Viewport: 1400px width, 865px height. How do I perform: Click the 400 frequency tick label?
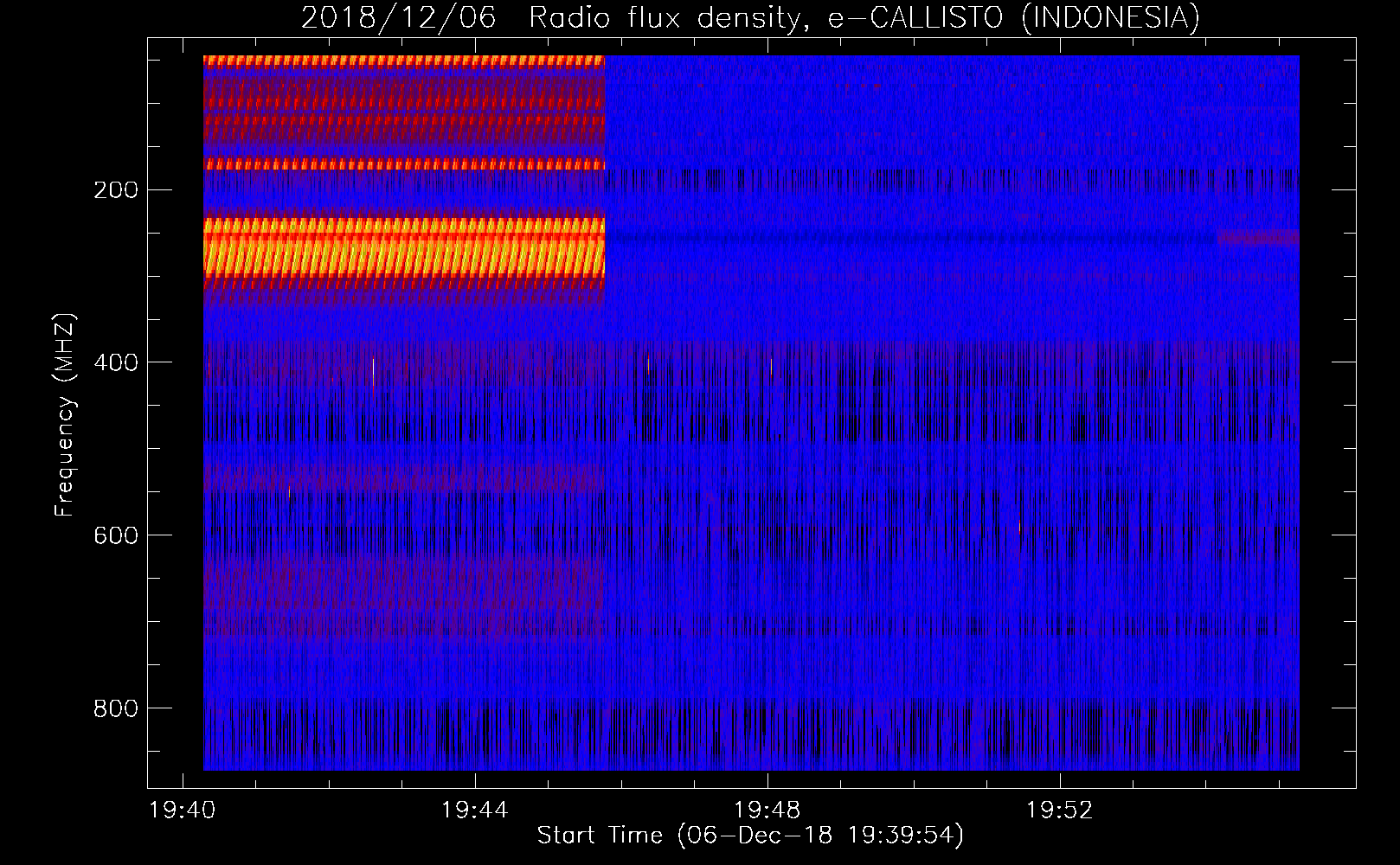tap(116, 362)
